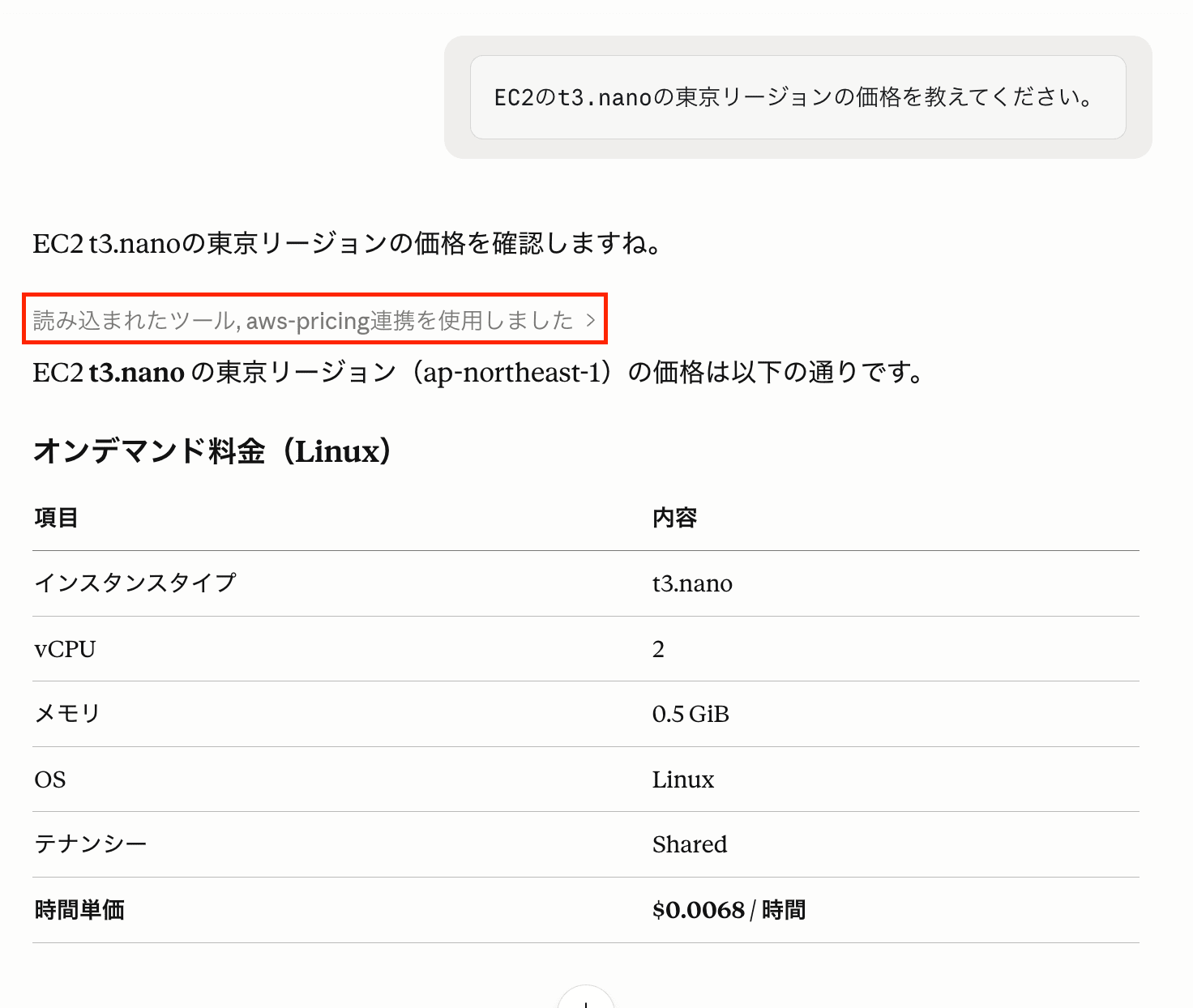The height and width of the screenshot is (1008, 1193).
Task: Click the vCPU row label
Action: [x=65, y=649]
